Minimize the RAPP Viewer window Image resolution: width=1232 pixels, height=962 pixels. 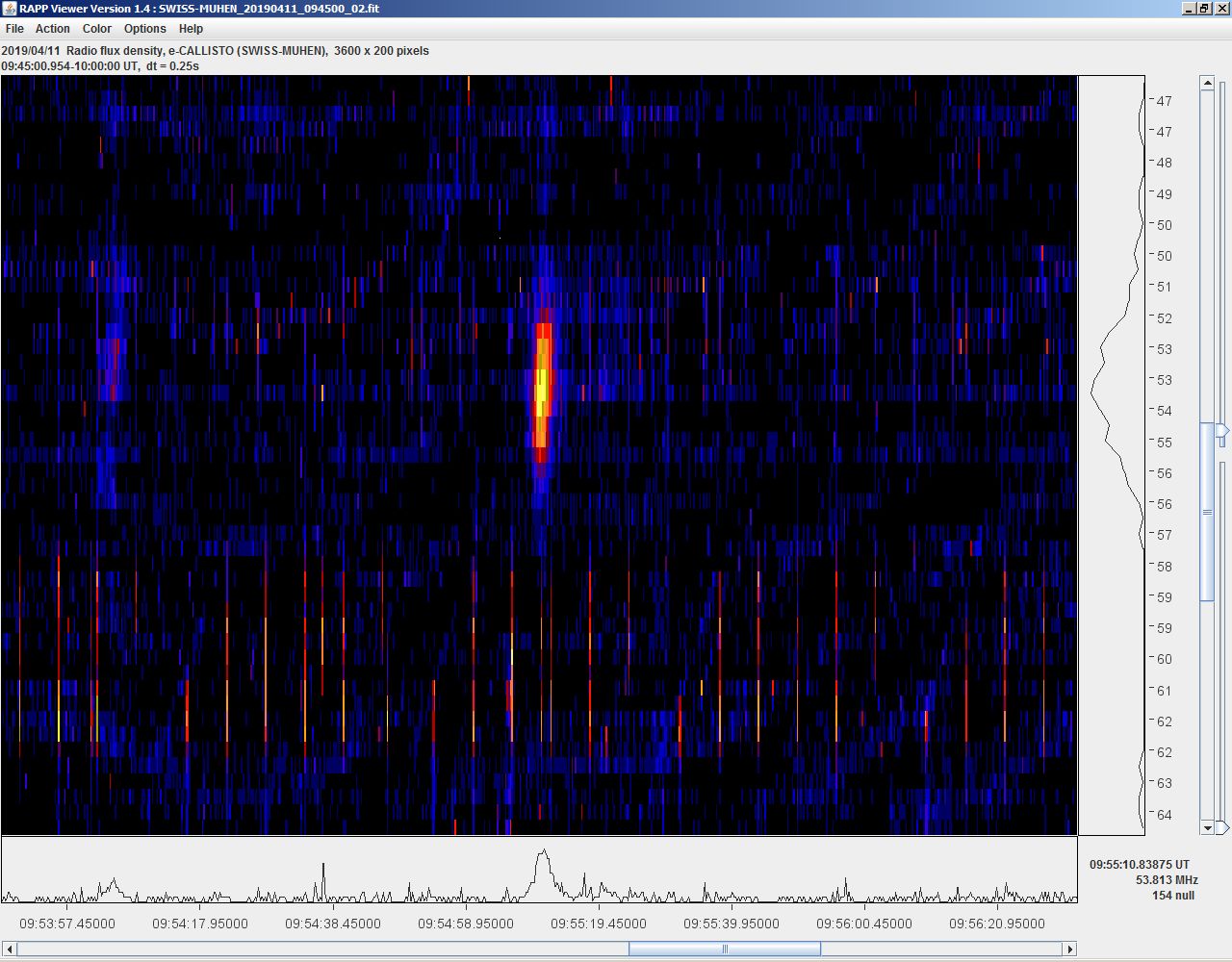click(1189, 9)
